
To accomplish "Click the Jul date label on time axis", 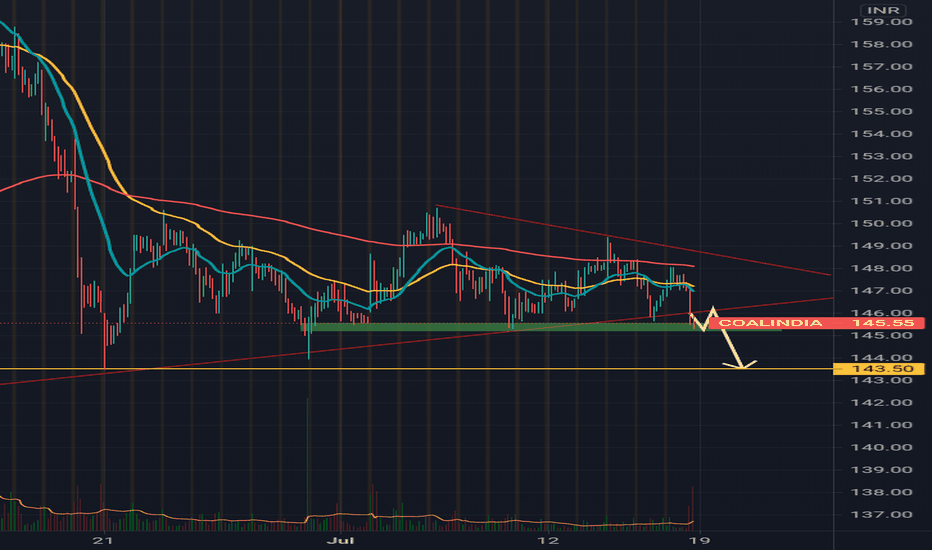I will 341,540.
